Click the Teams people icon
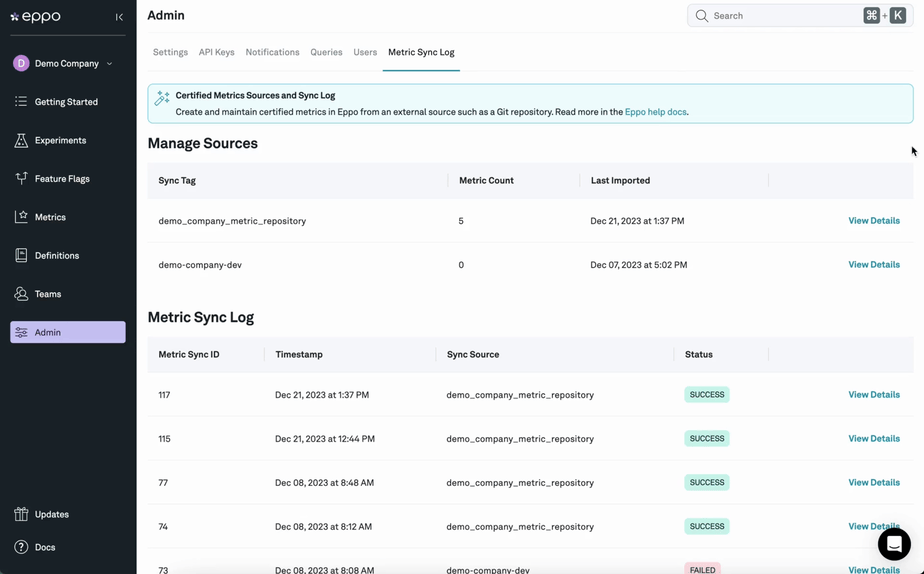924x574 pixels. [x=21, y=294]
